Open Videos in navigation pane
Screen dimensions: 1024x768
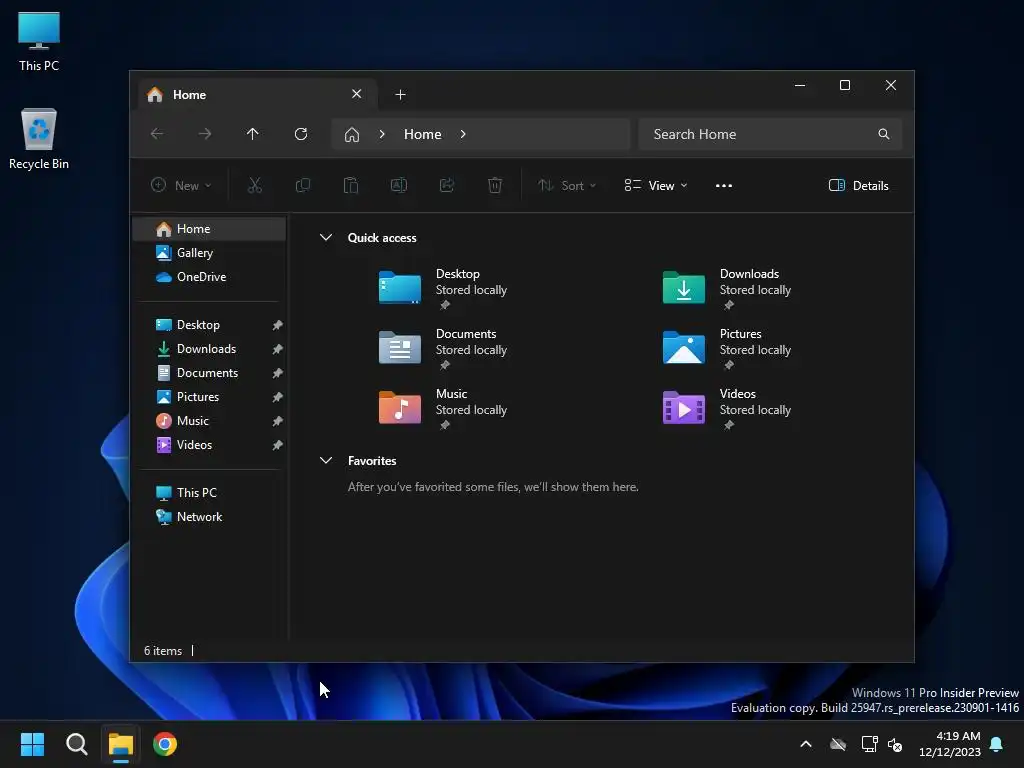[194, 445]
